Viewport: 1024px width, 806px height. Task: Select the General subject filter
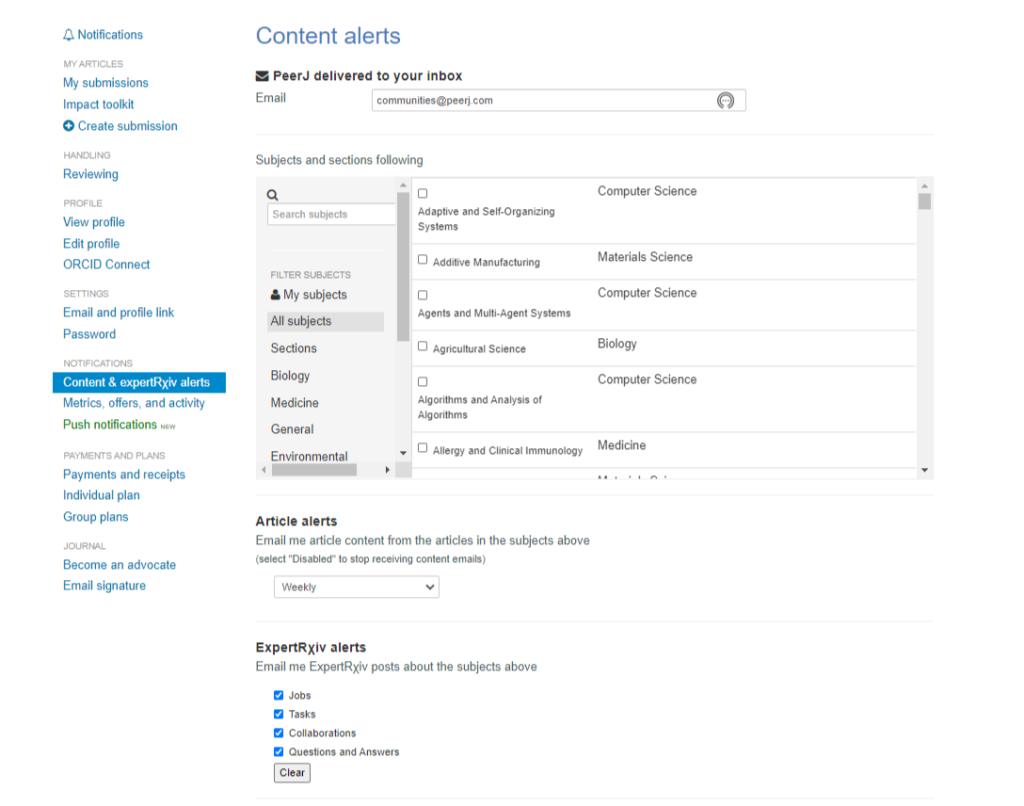292,429
